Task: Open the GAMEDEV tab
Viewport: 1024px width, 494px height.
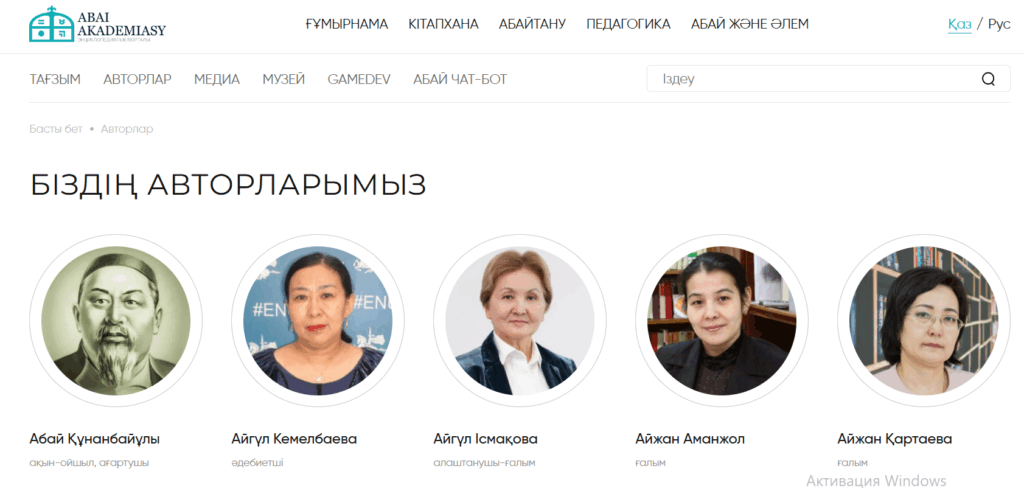Action: pos(359,80)
